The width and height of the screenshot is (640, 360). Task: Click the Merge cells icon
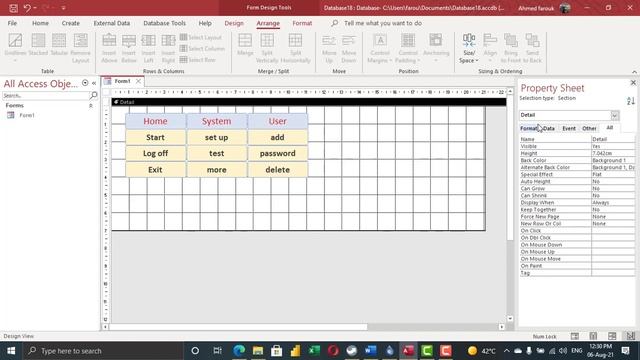click(x=245, y=45)
